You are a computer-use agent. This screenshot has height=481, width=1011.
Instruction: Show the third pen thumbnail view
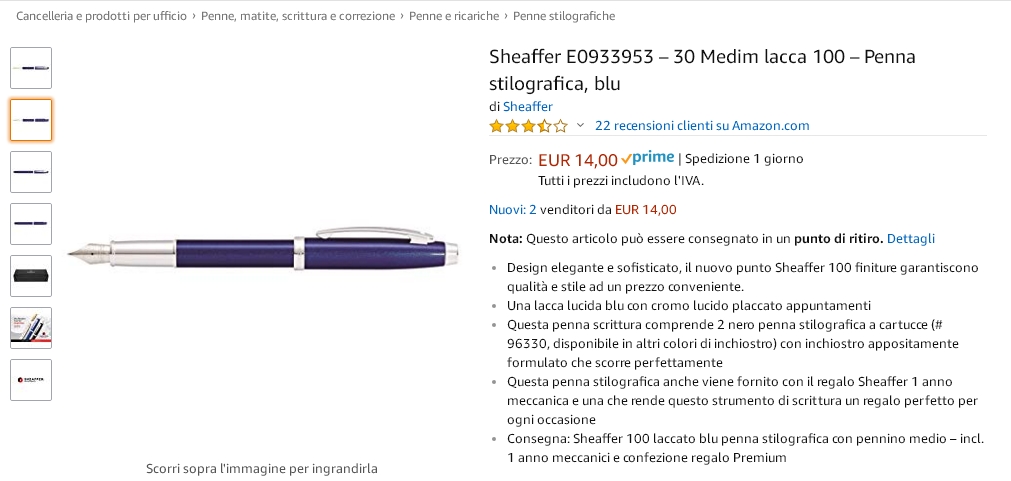point(31,172)
